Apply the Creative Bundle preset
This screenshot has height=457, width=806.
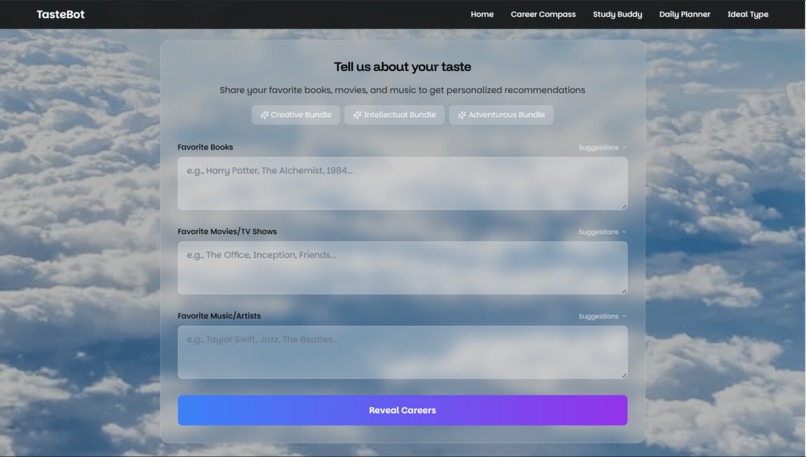[x=296, y=115]
